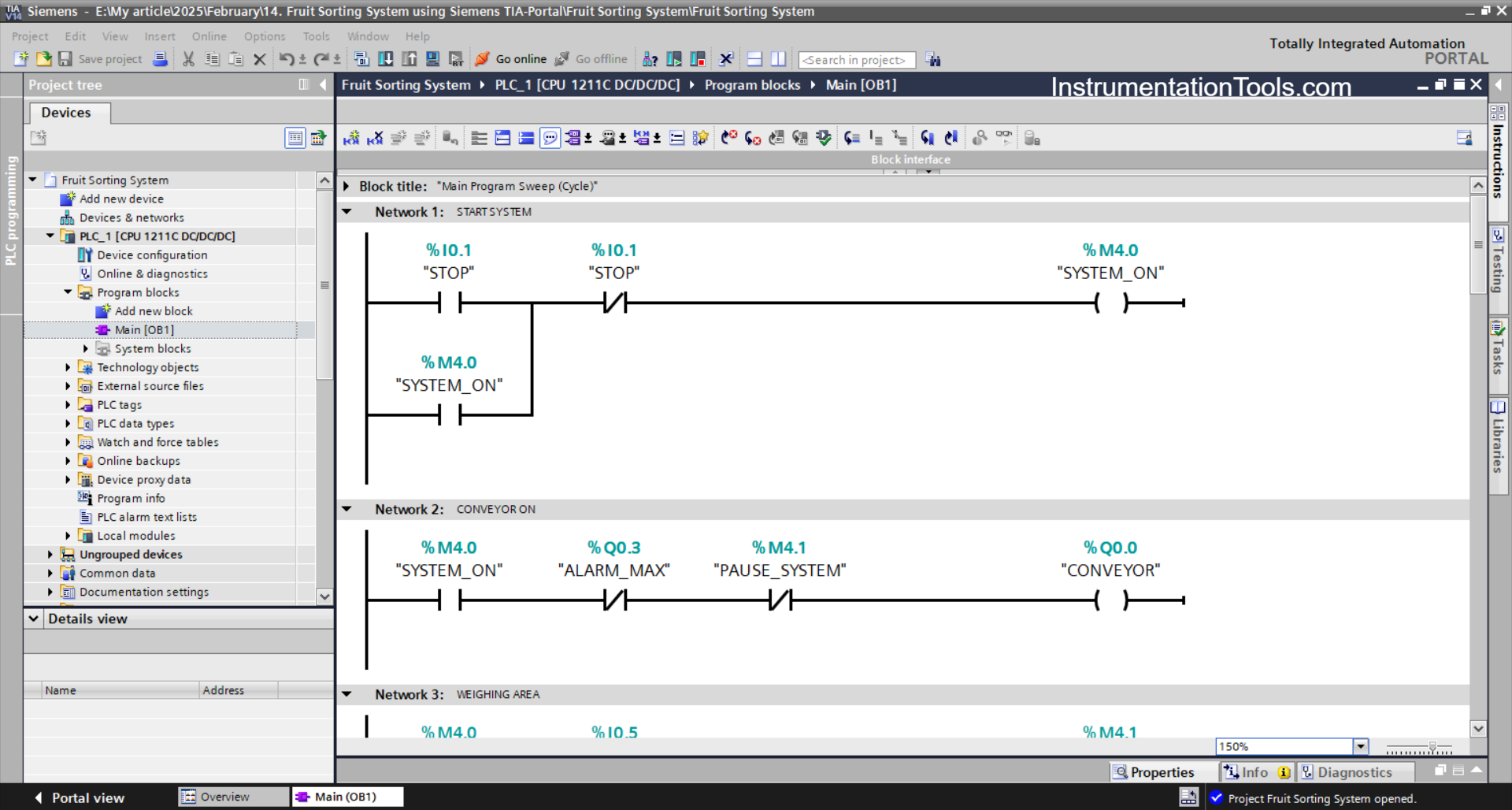Image resolution: width=1512 pixels, height=810 pixels.
Task: Close all networks using editor toolbar icon
Action: pos(526,138)
